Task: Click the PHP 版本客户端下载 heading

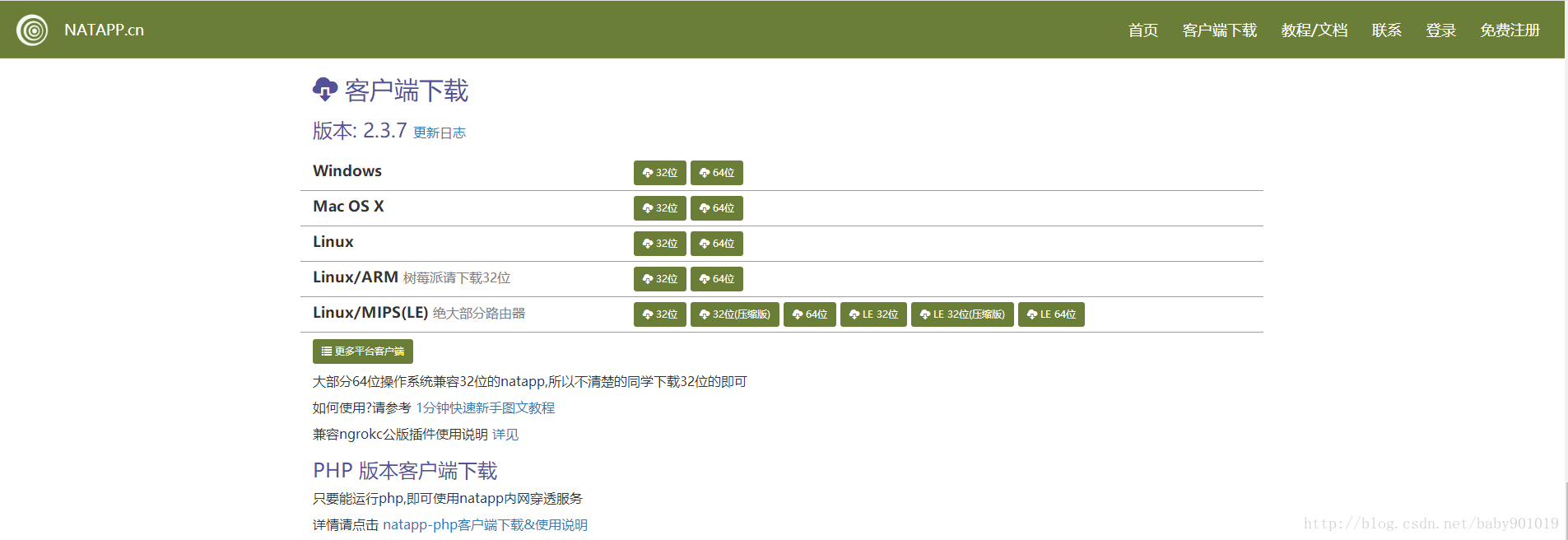Action: pos(405,471)
